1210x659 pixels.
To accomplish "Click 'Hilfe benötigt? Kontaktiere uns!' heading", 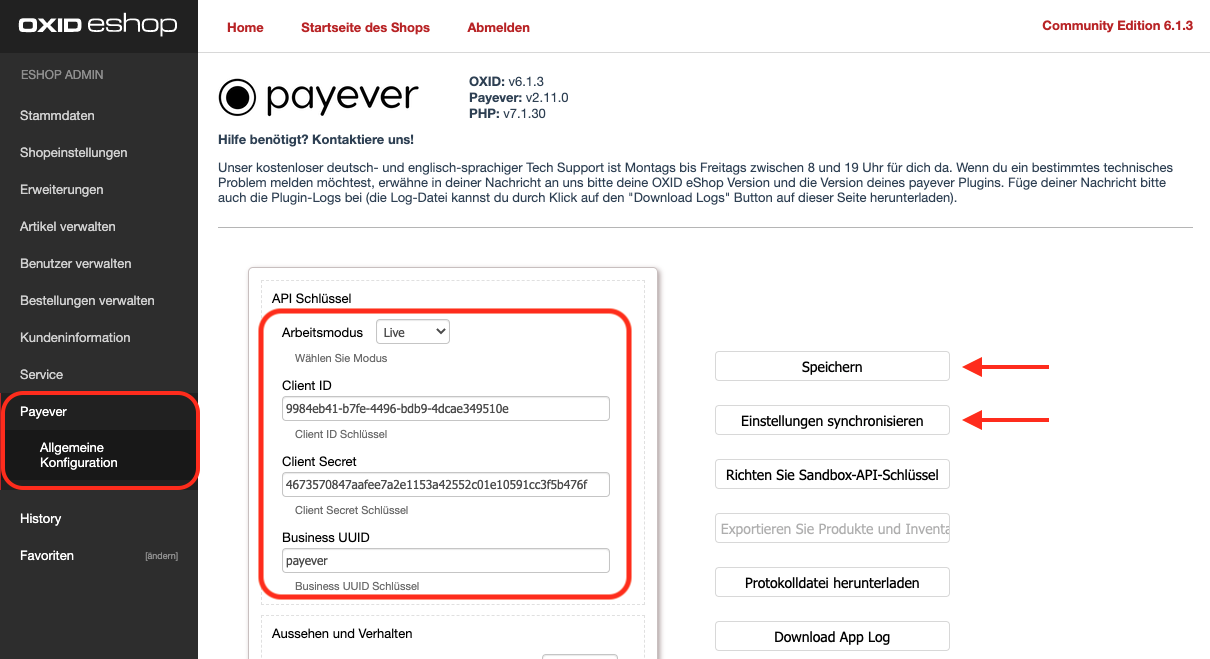I will point(316,140).
